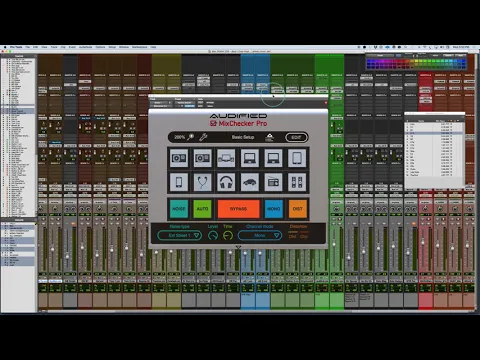Click the MixChecker Pro logo checkbox icon
Viewport: 480px width, 360px height.
pos(213,123)
